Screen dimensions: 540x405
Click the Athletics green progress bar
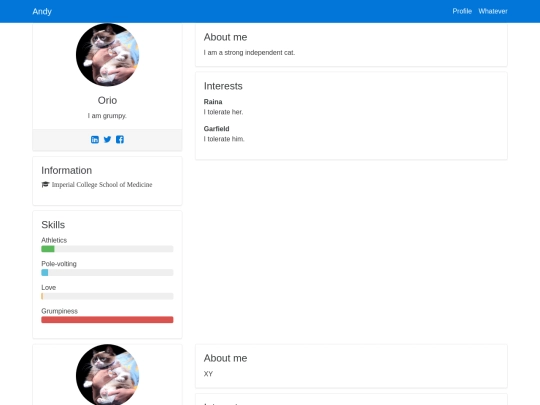coord(48,249)
